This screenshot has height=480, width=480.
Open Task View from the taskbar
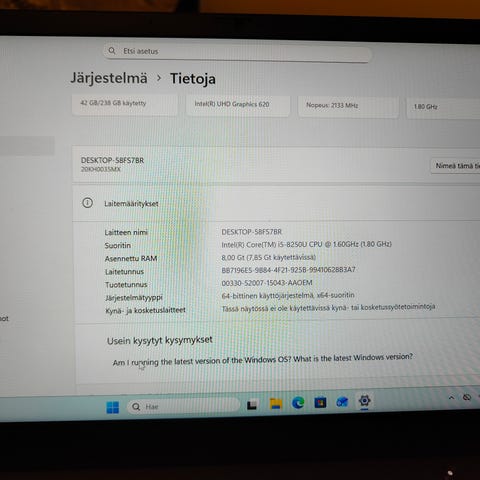(x=252, y=405)
